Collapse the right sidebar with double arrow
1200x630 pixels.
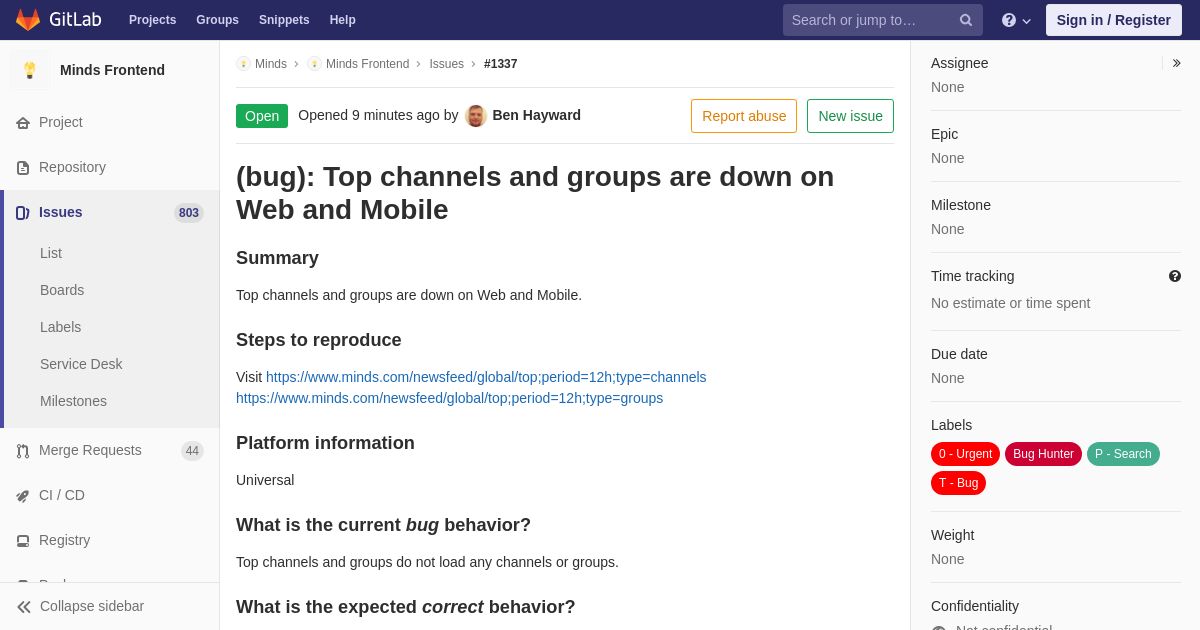[1176, 63]
